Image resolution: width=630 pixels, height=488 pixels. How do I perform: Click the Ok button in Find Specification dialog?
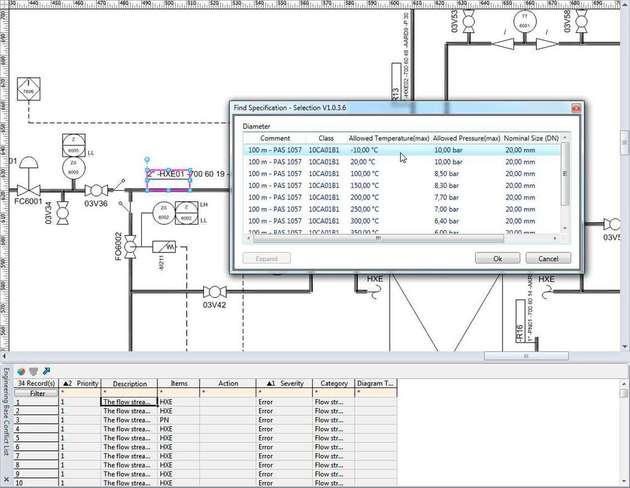pos(497,258)
